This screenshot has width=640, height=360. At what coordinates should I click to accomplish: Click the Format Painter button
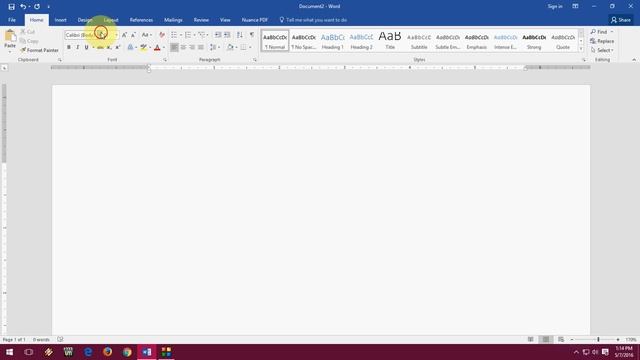39,50
